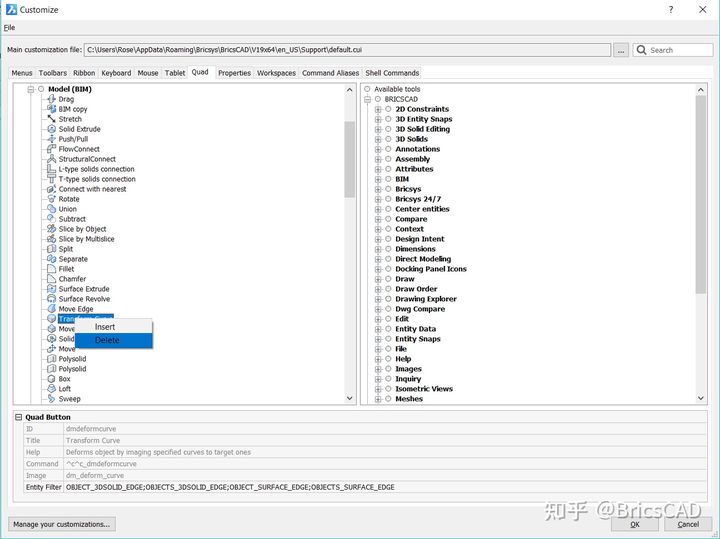The height and width of the screenshot is (539, 720).
Task: Switch to the Toolbars tab
Action: coord(53,73)
